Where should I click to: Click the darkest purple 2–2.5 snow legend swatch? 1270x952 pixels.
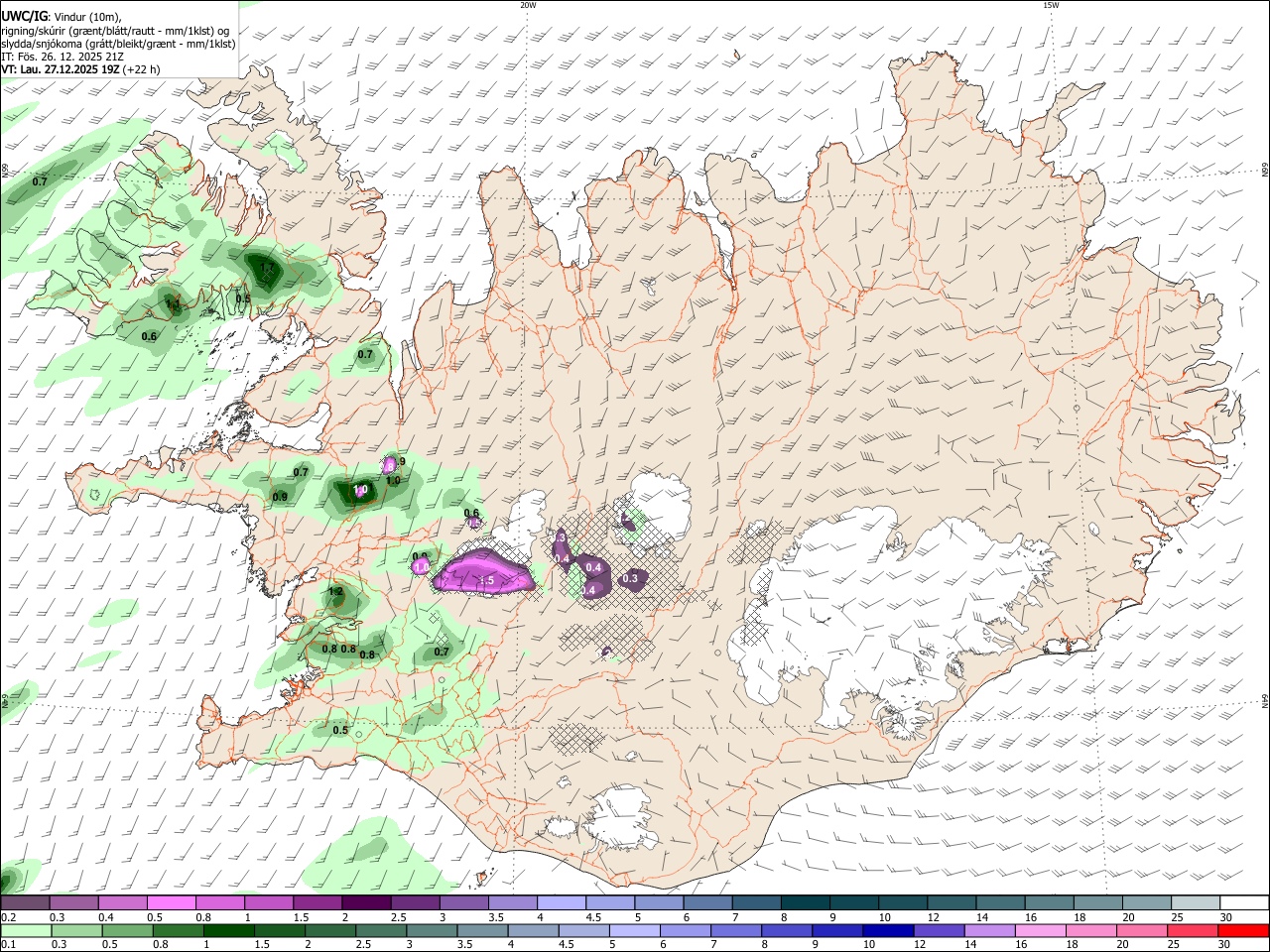365,903
